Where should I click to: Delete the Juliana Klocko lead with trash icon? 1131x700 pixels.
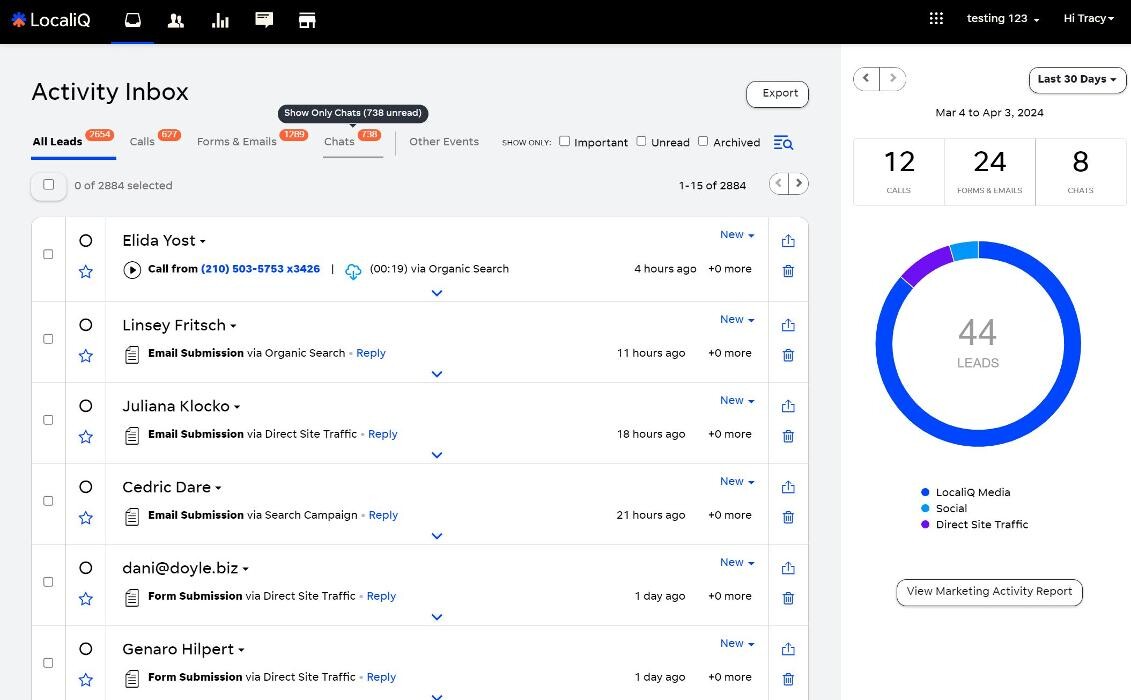pos(788,436)
